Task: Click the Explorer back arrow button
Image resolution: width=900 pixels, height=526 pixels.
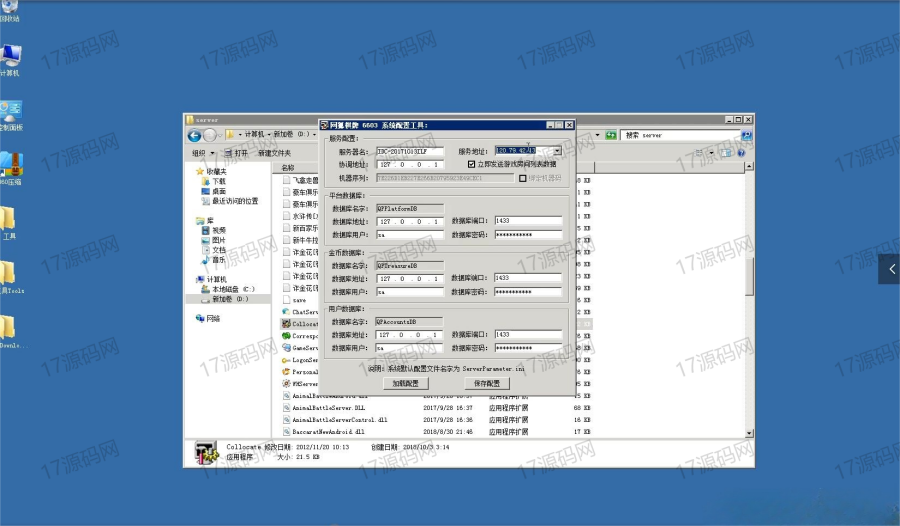Action: tap(195, 136)
